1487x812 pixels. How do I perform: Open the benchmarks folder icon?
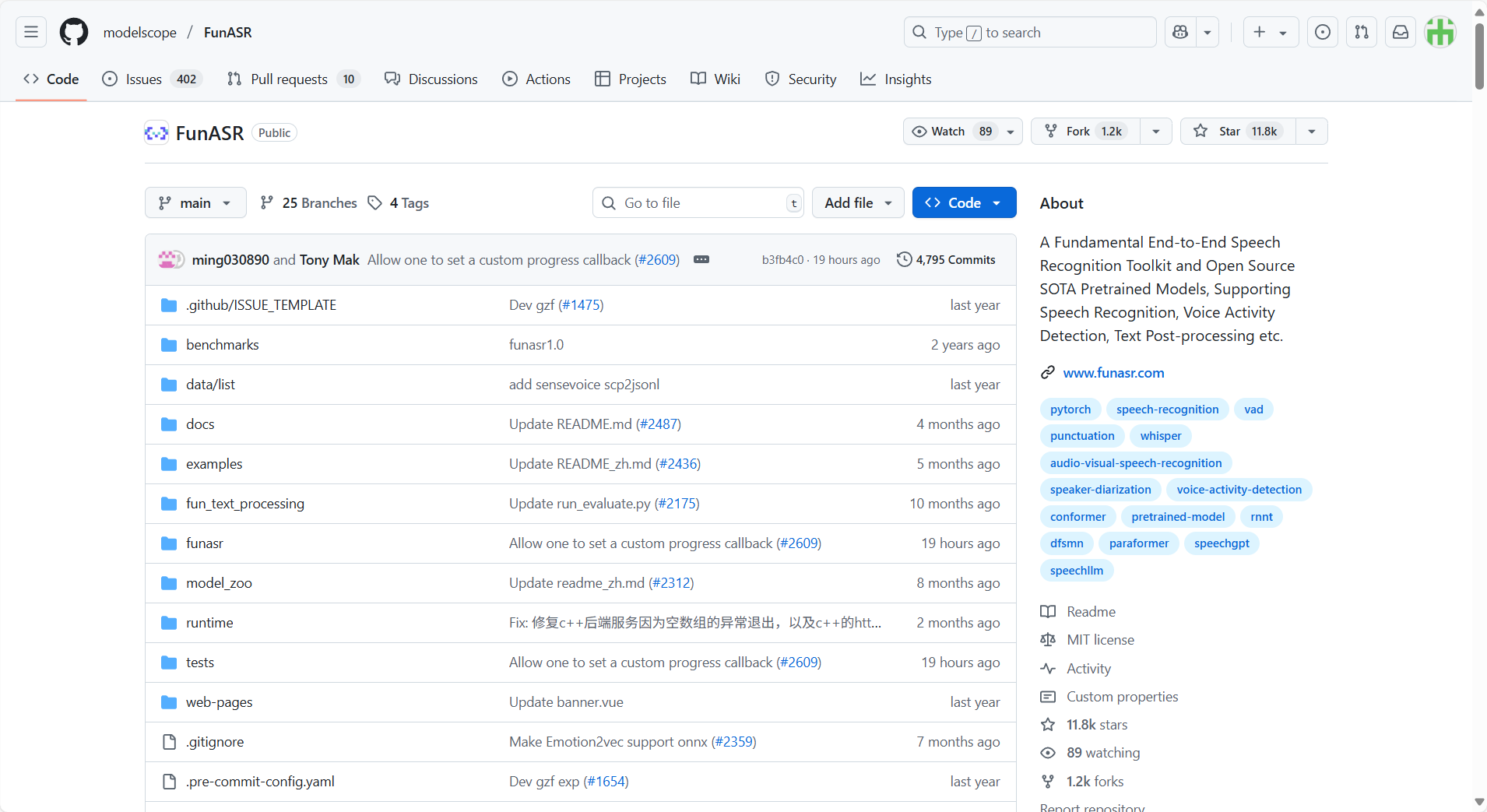click(x=169, y=344)
